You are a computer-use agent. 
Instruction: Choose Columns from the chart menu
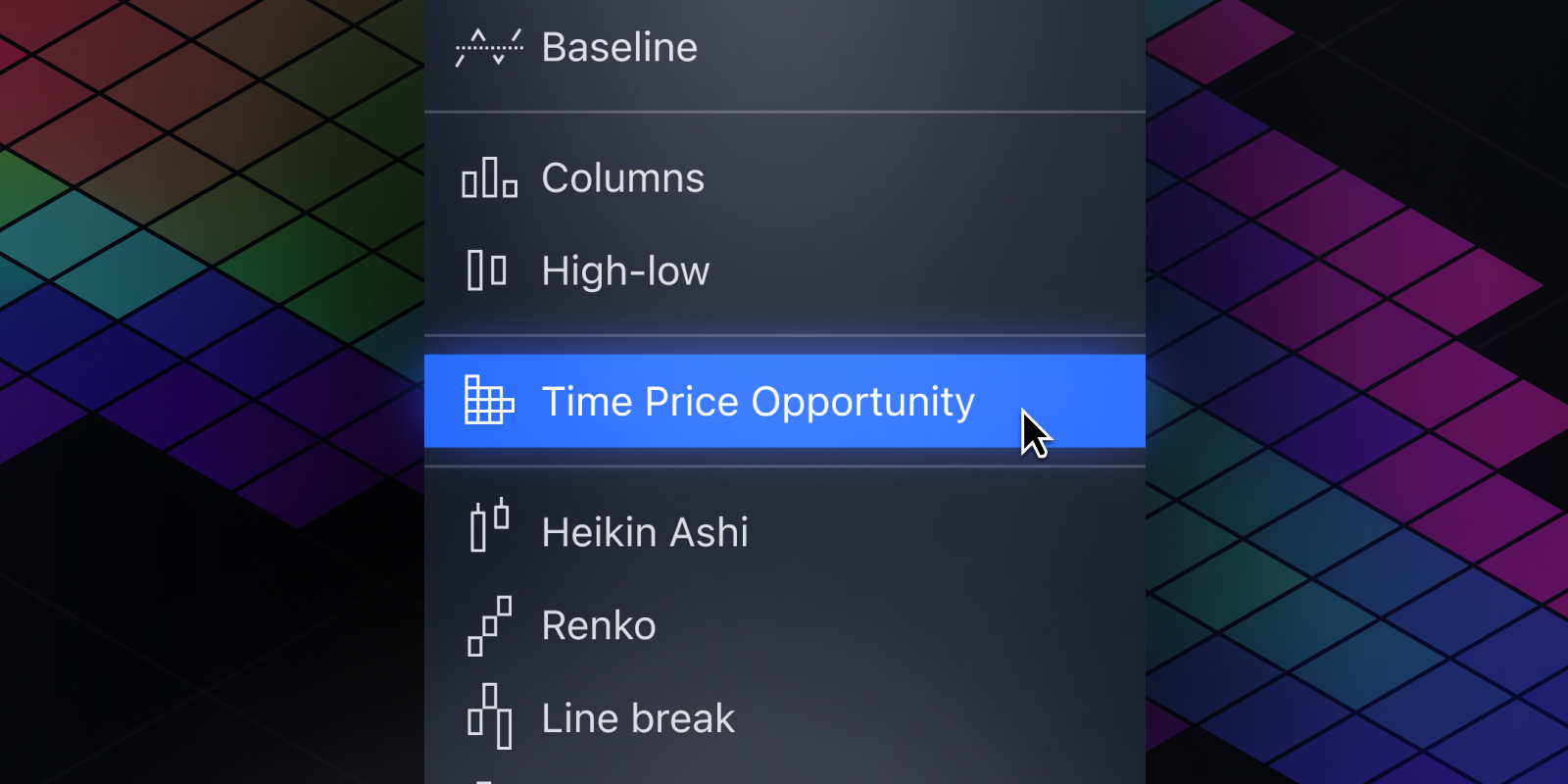tap(785, 178)
